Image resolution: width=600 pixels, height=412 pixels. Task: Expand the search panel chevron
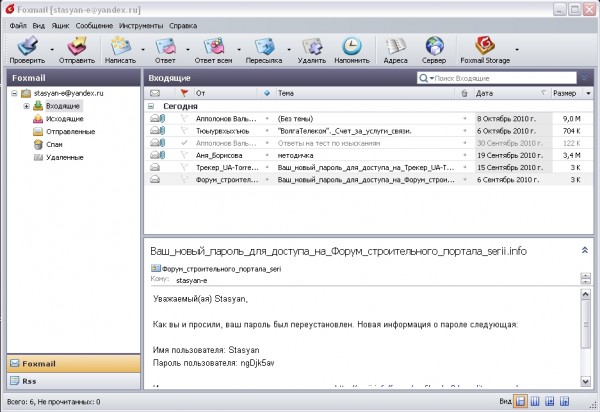click(585, 78)
